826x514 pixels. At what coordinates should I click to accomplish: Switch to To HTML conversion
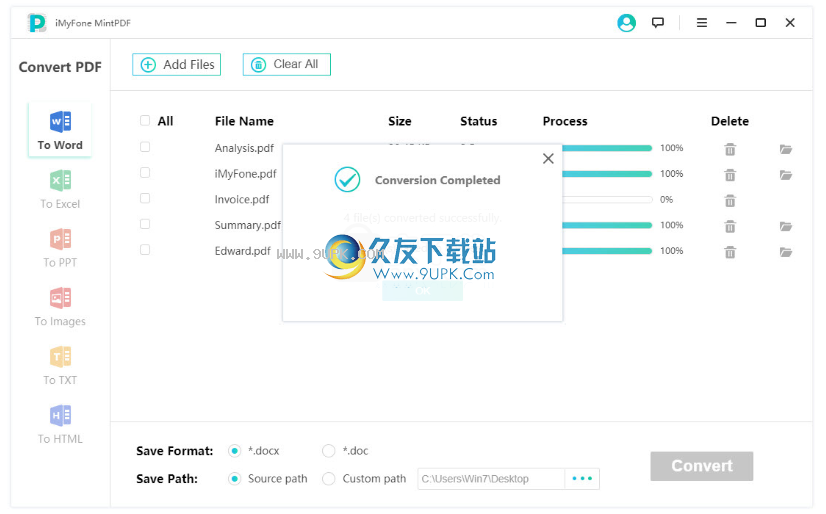click(60, 424)
